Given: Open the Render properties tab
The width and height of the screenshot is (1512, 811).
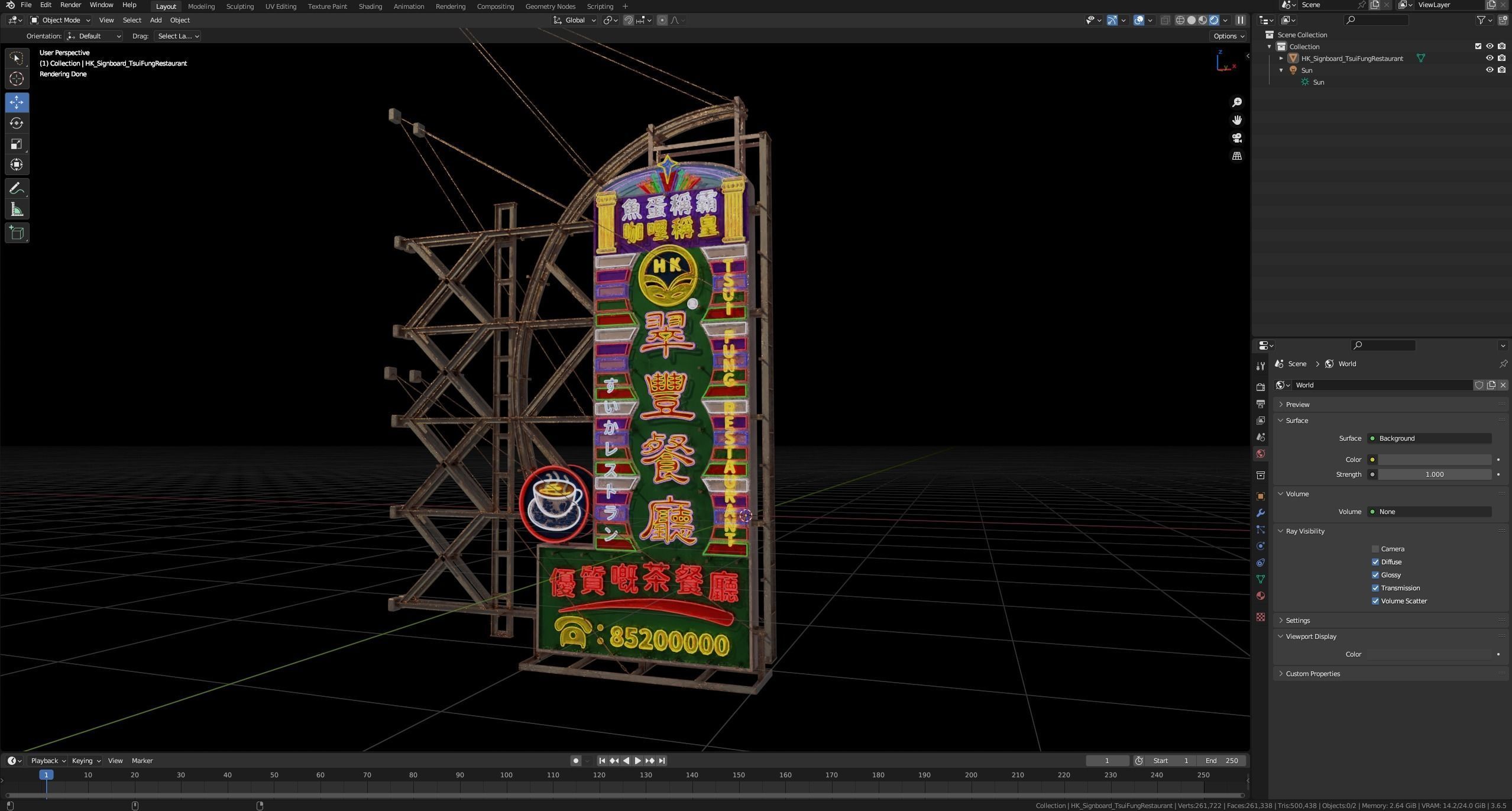Looking at the screenshot, I should point(1260,387).
